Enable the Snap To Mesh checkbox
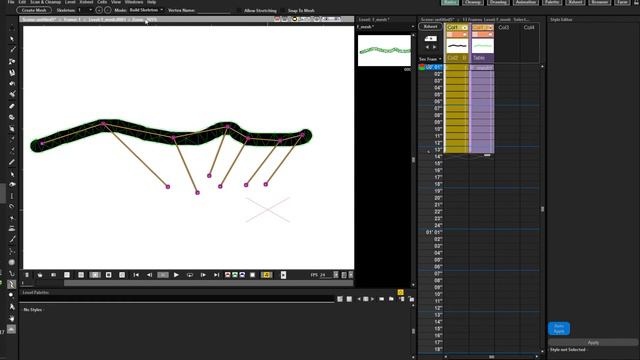Image resolution: width=640 pixels, height=360 pixels. pyautogui.click(x=283, y=11)
